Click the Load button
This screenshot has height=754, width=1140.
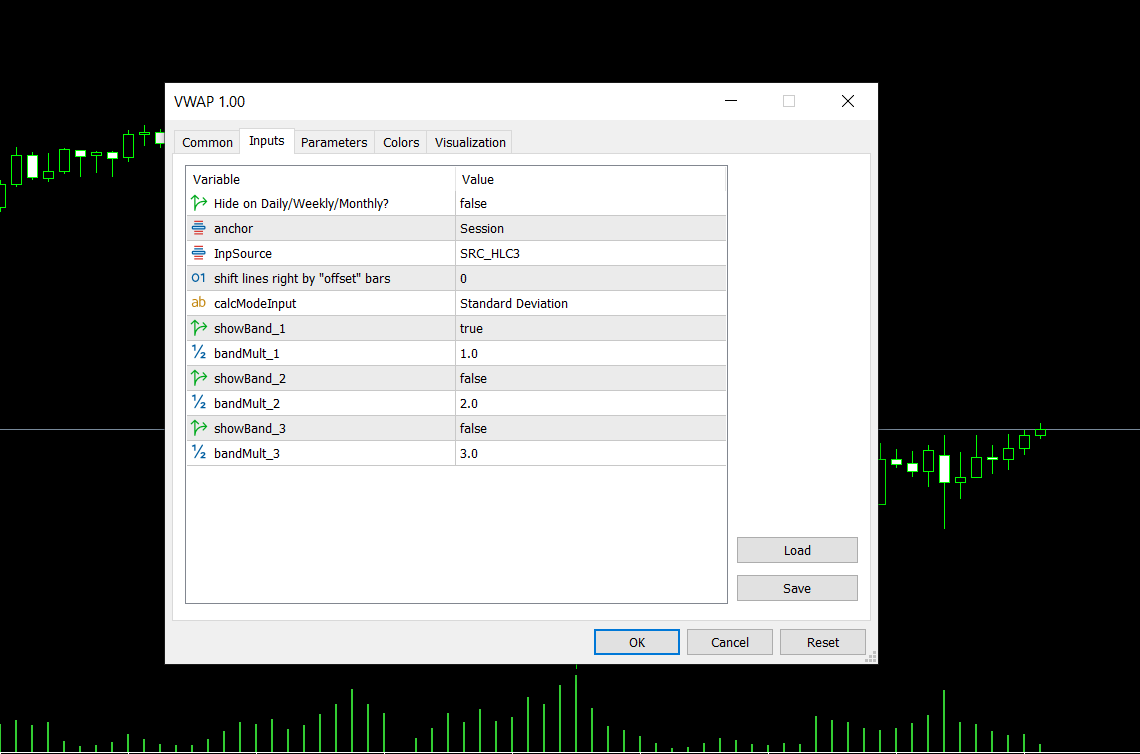(797, 550)
